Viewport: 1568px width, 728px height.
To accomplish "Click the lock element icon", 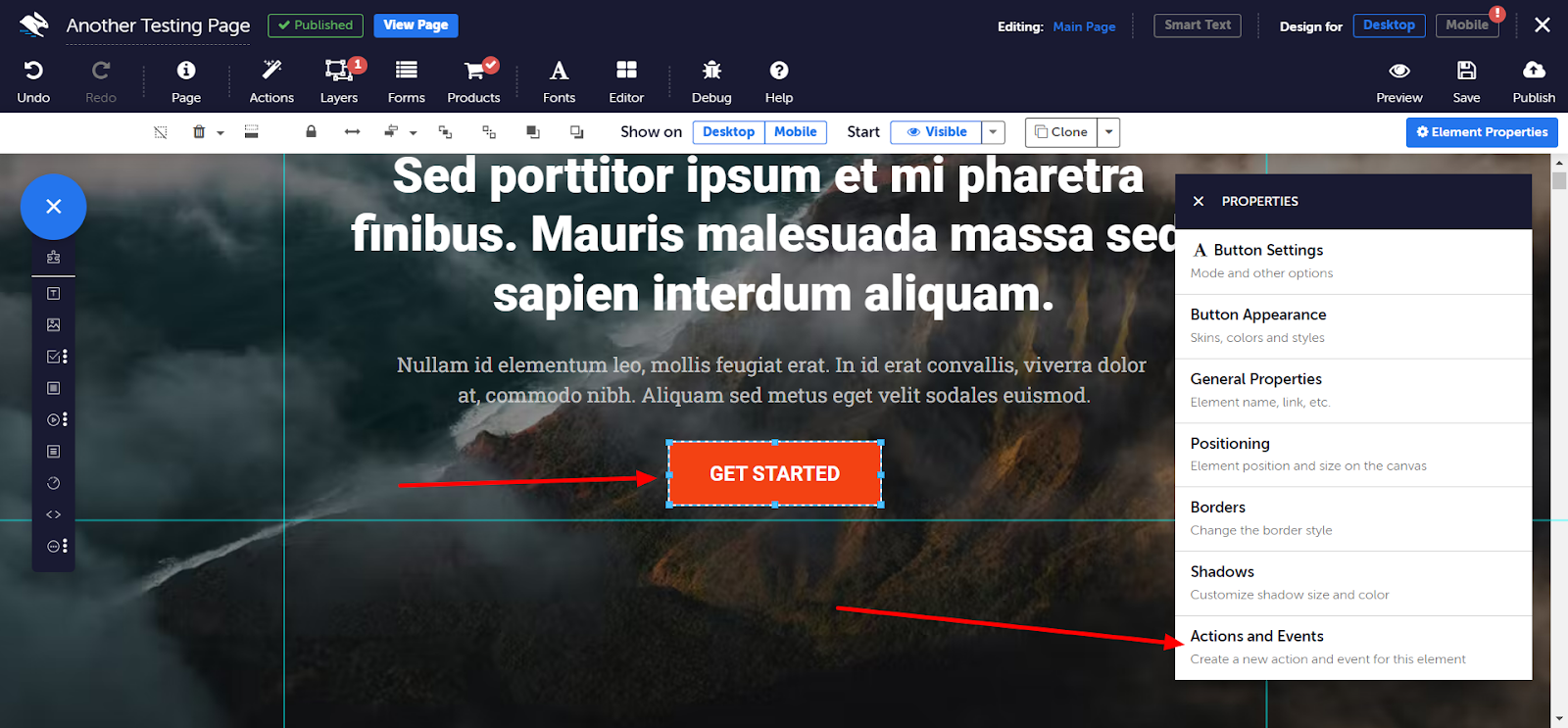I will (x=311, y=132).
